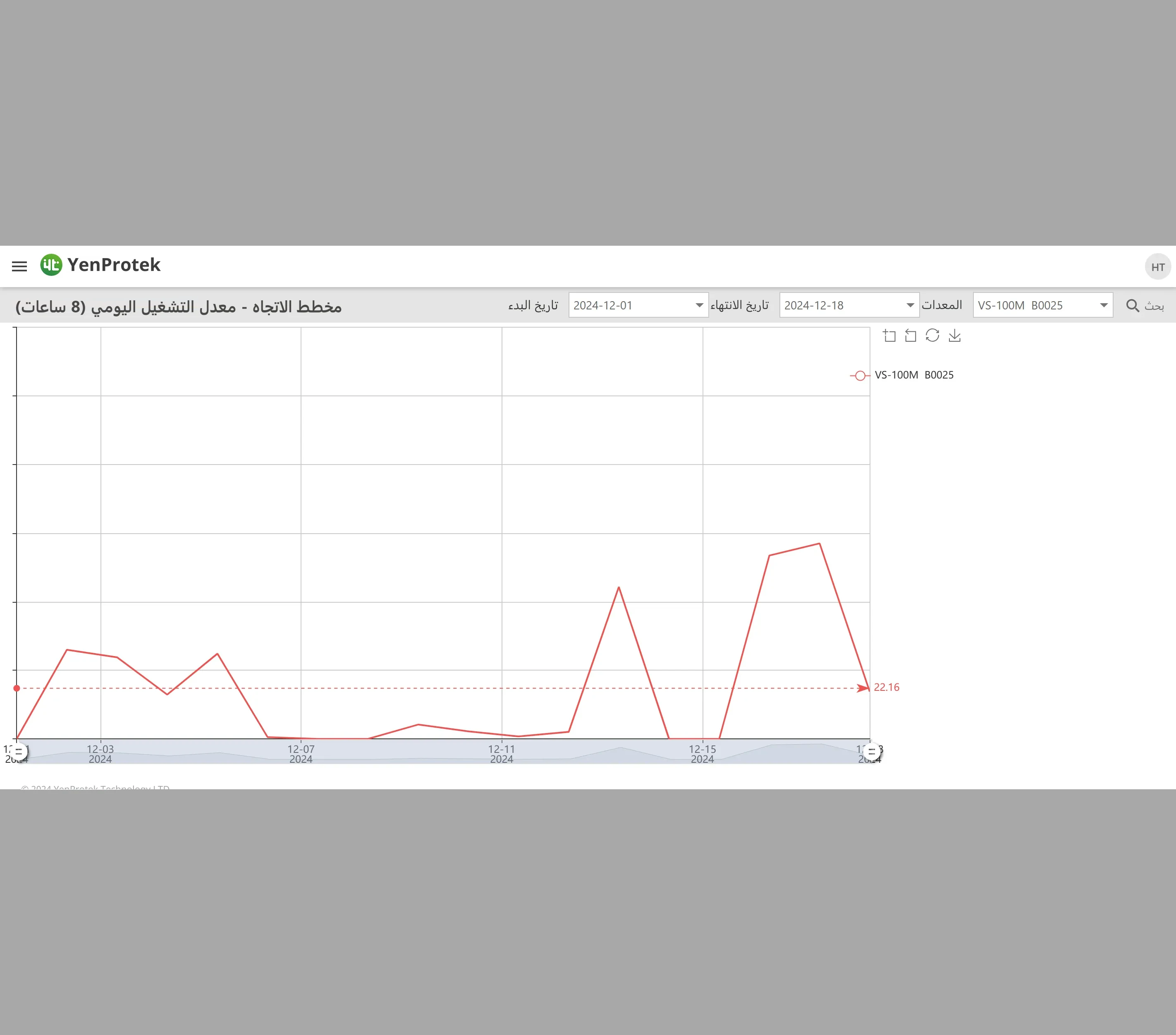
Task: Click the end date dropdown arrow
Action: (x=910, y=305)
